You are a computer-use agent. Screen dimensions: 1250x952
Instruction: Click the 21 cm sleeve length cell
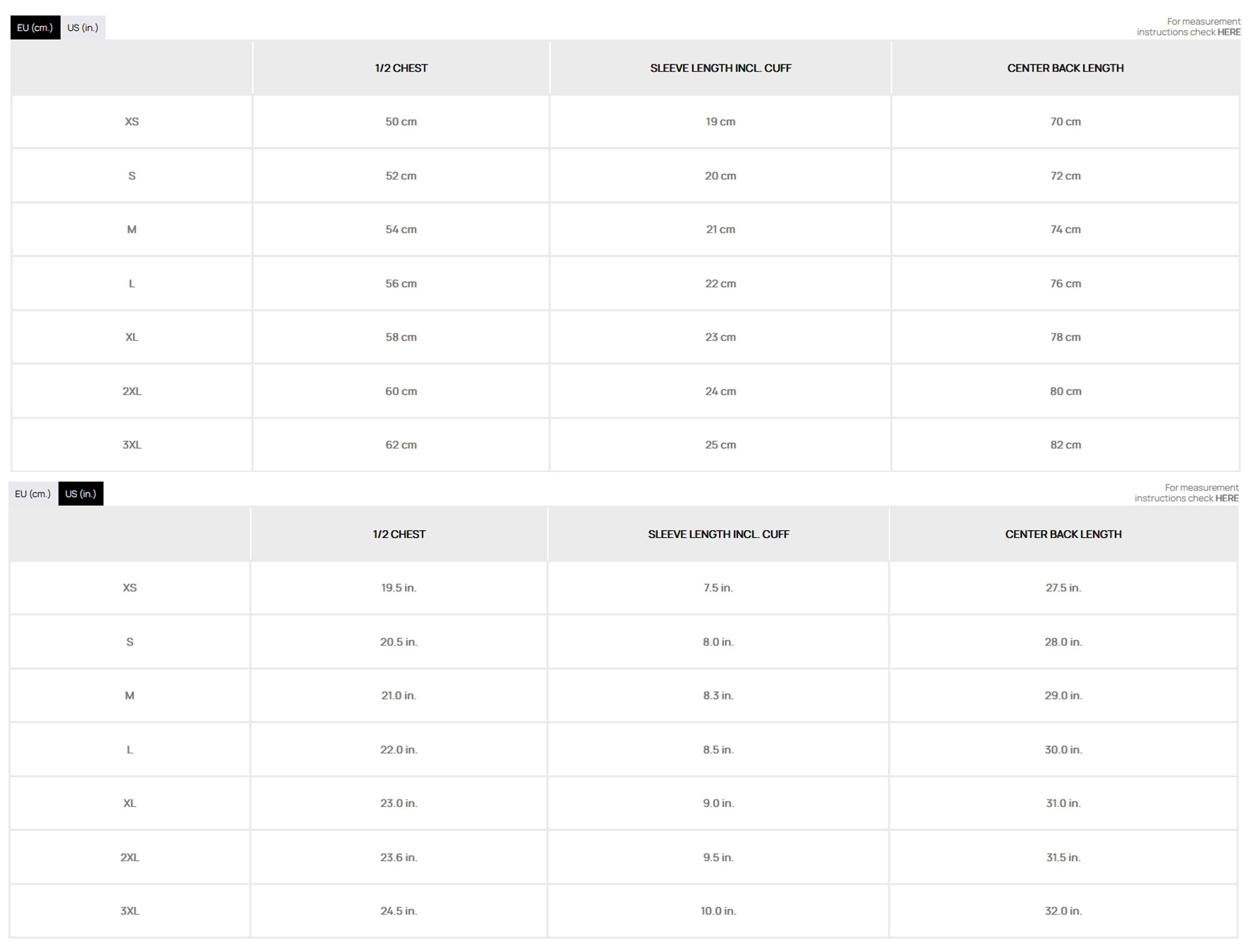720,229
